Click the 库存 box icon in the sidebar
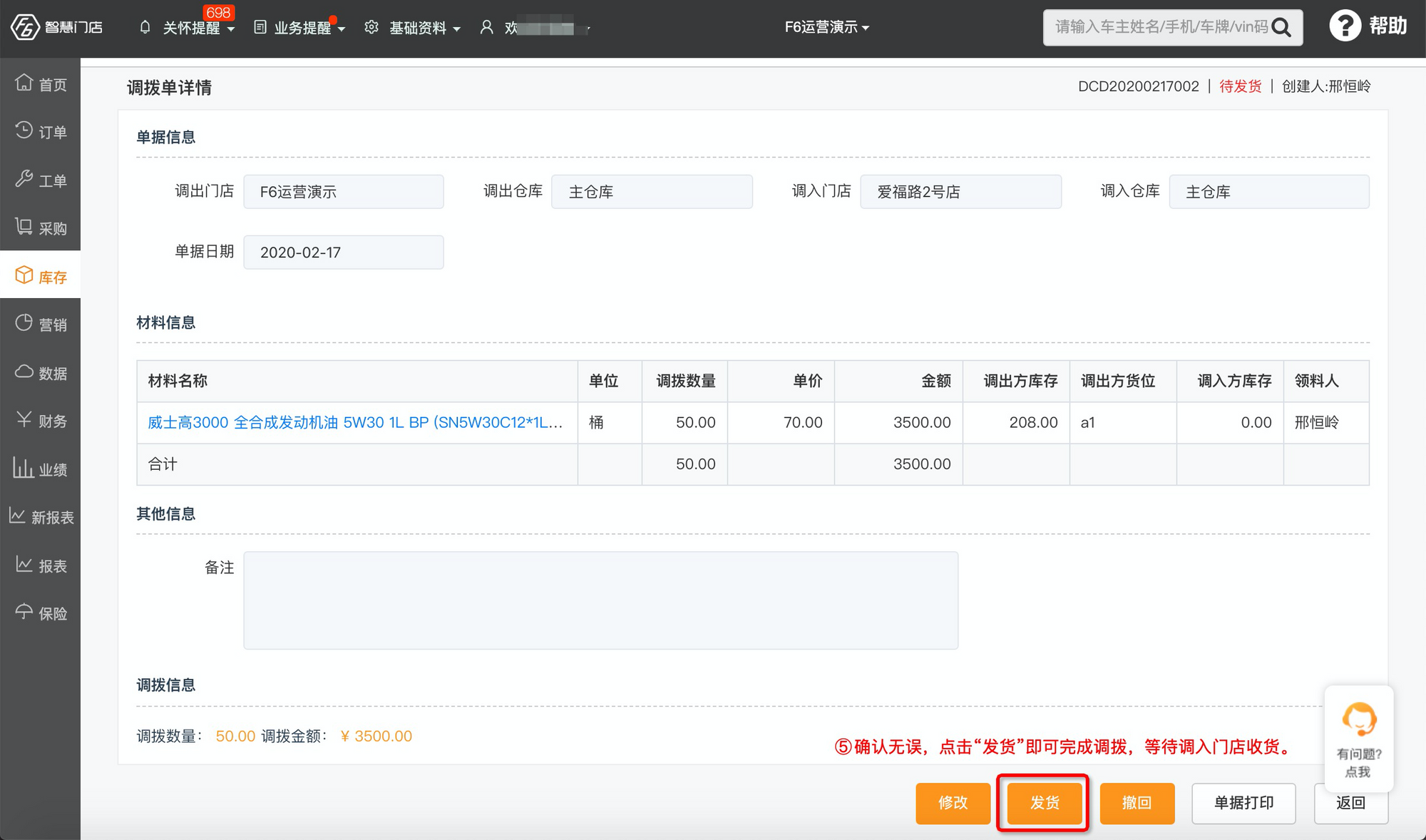The image size is (1426, 840). pos(24,275)
